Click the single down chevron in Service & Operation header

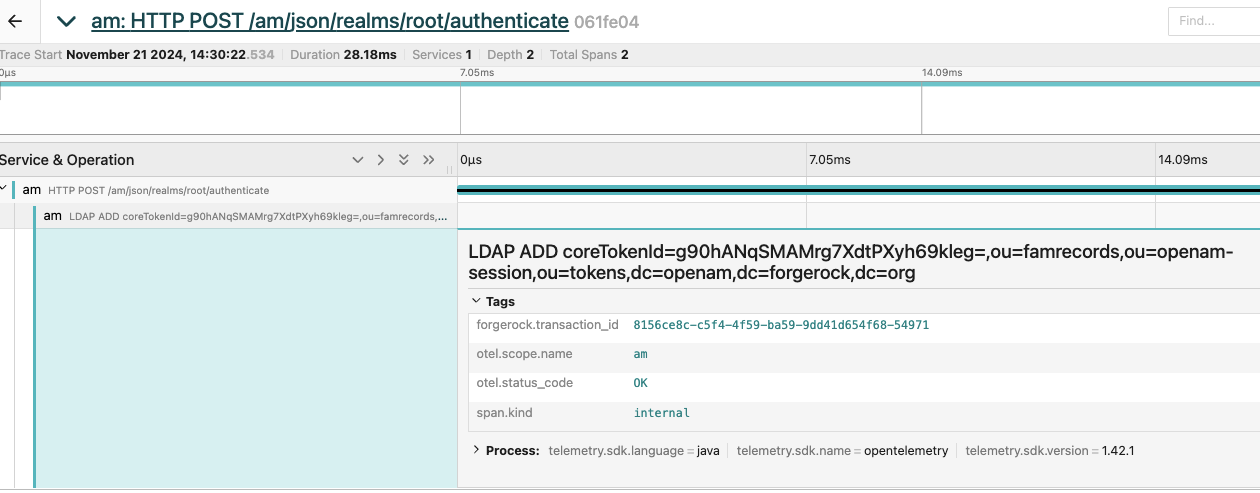[x=357, y=160]
